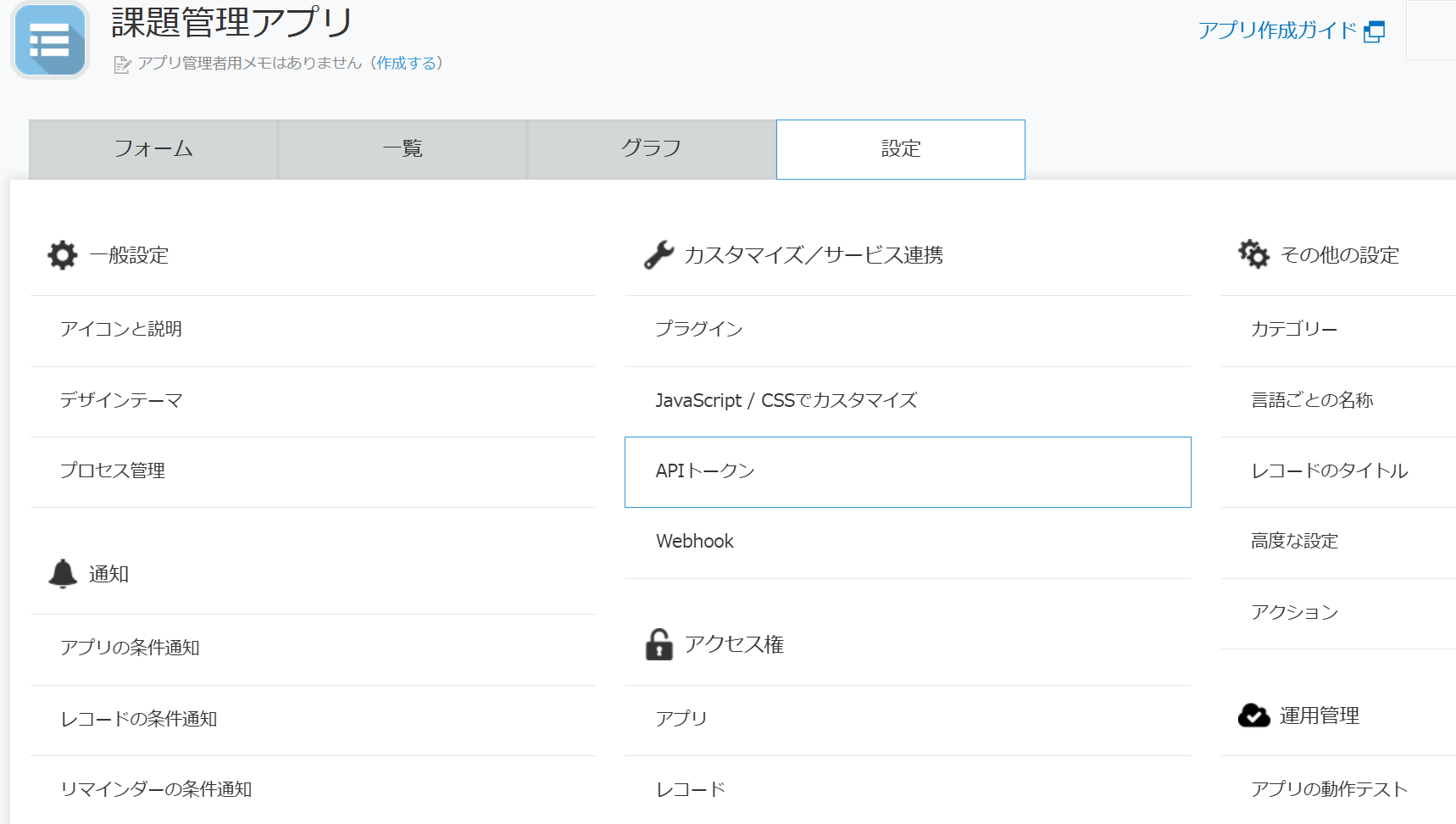Switch to the フォーム tab
The image size is (1456, 824).
click(153, 149)
